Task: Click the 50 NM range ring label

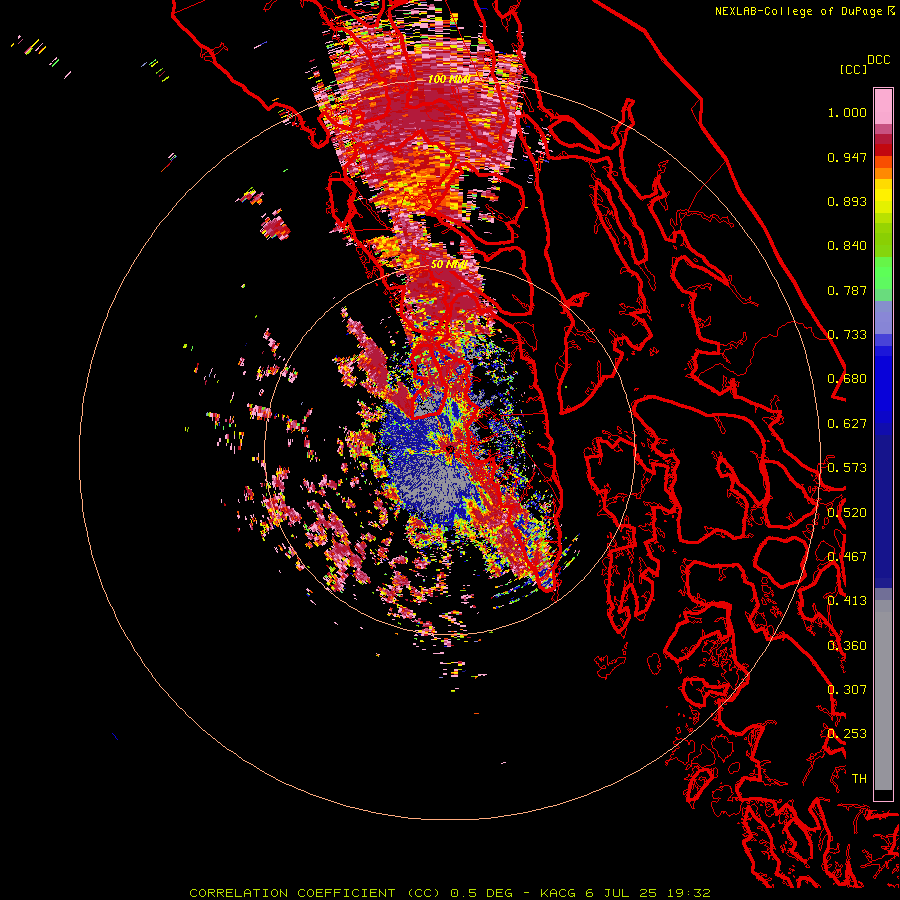Action: tap(449, 265)
